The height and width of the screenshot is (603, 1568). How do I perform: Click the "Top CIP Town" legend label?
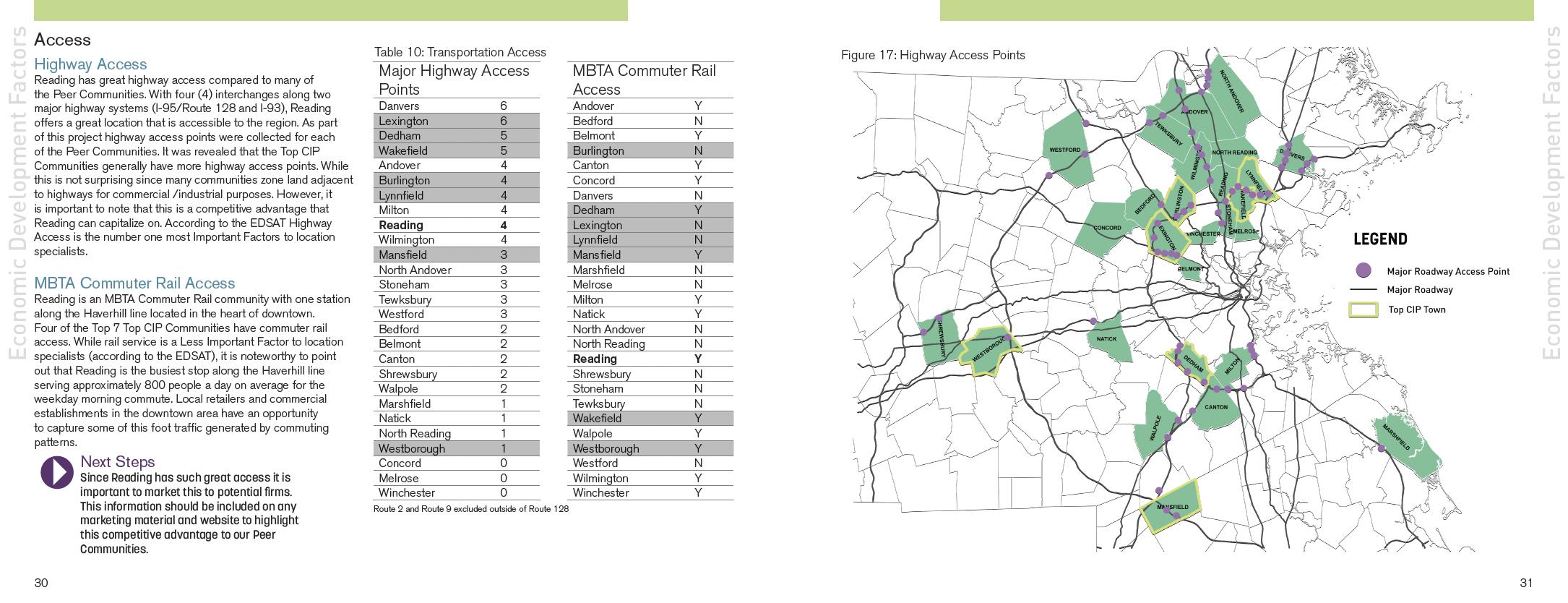point(1417,310)
